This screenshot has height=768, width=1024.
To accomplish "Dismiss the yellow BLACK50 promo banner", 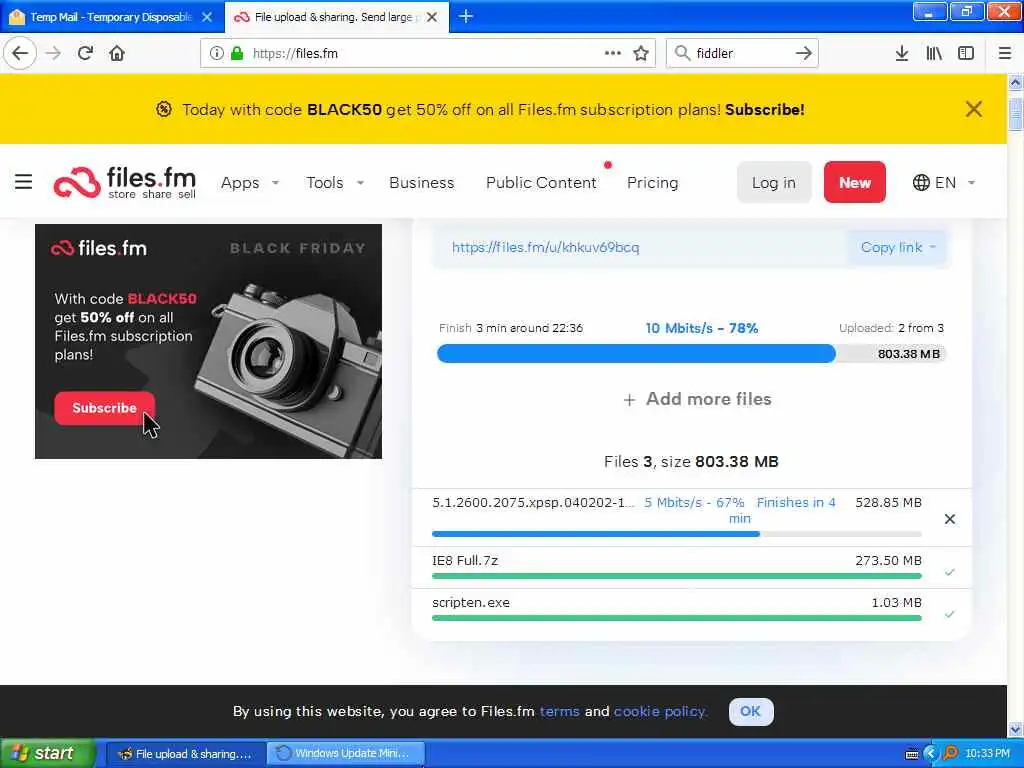I will [974, 109].
